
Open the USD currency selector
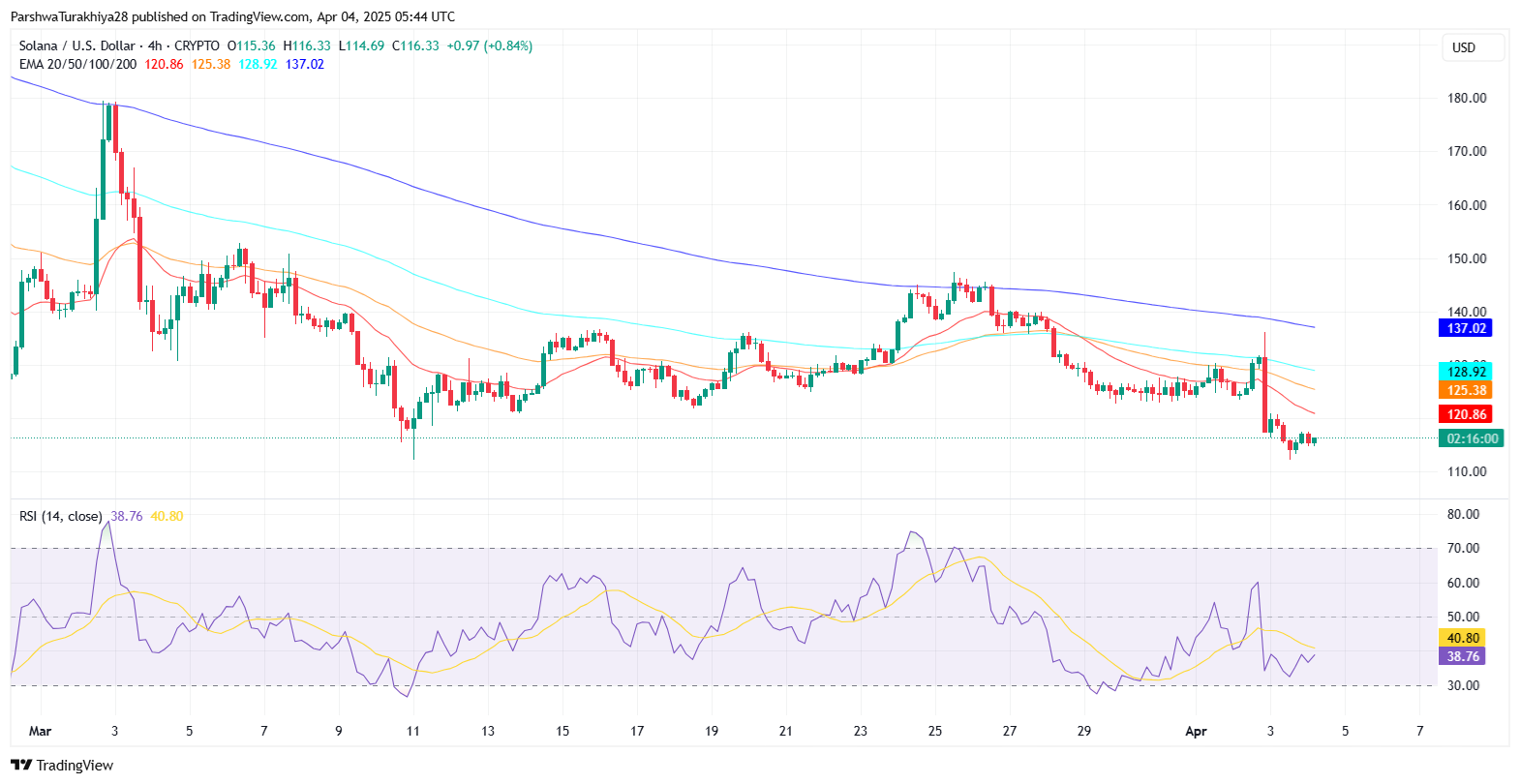point(1473,47)
